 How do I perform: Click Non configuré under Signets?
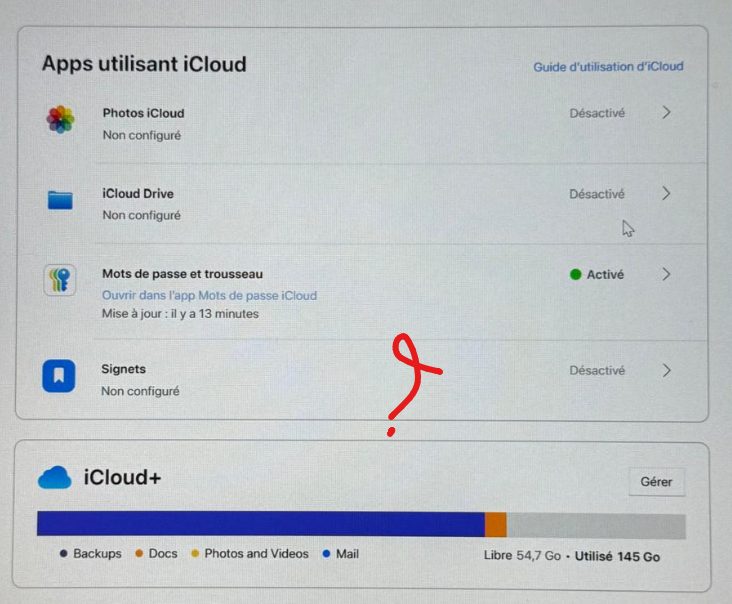coord(140,391)
